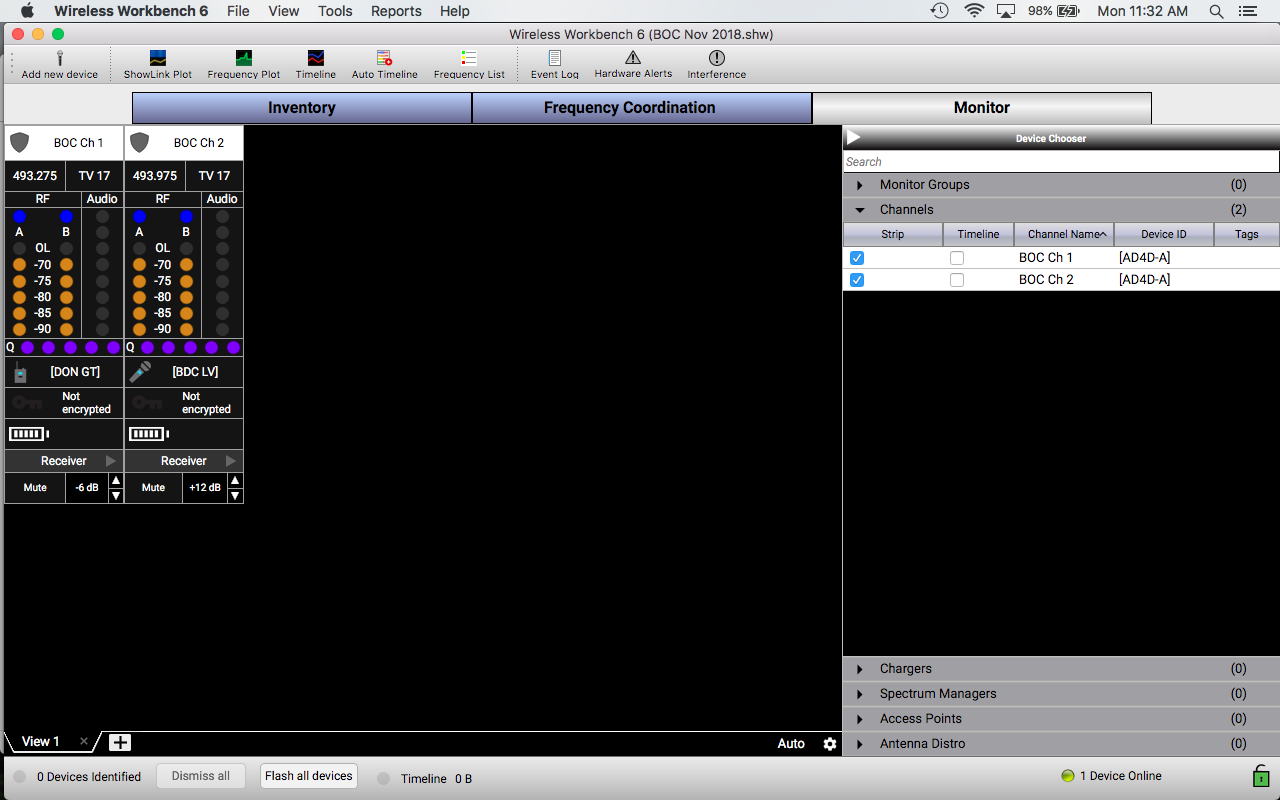Open the Help menu
Viewport: 1280px width, 800px height.
[x=454, y=11]
